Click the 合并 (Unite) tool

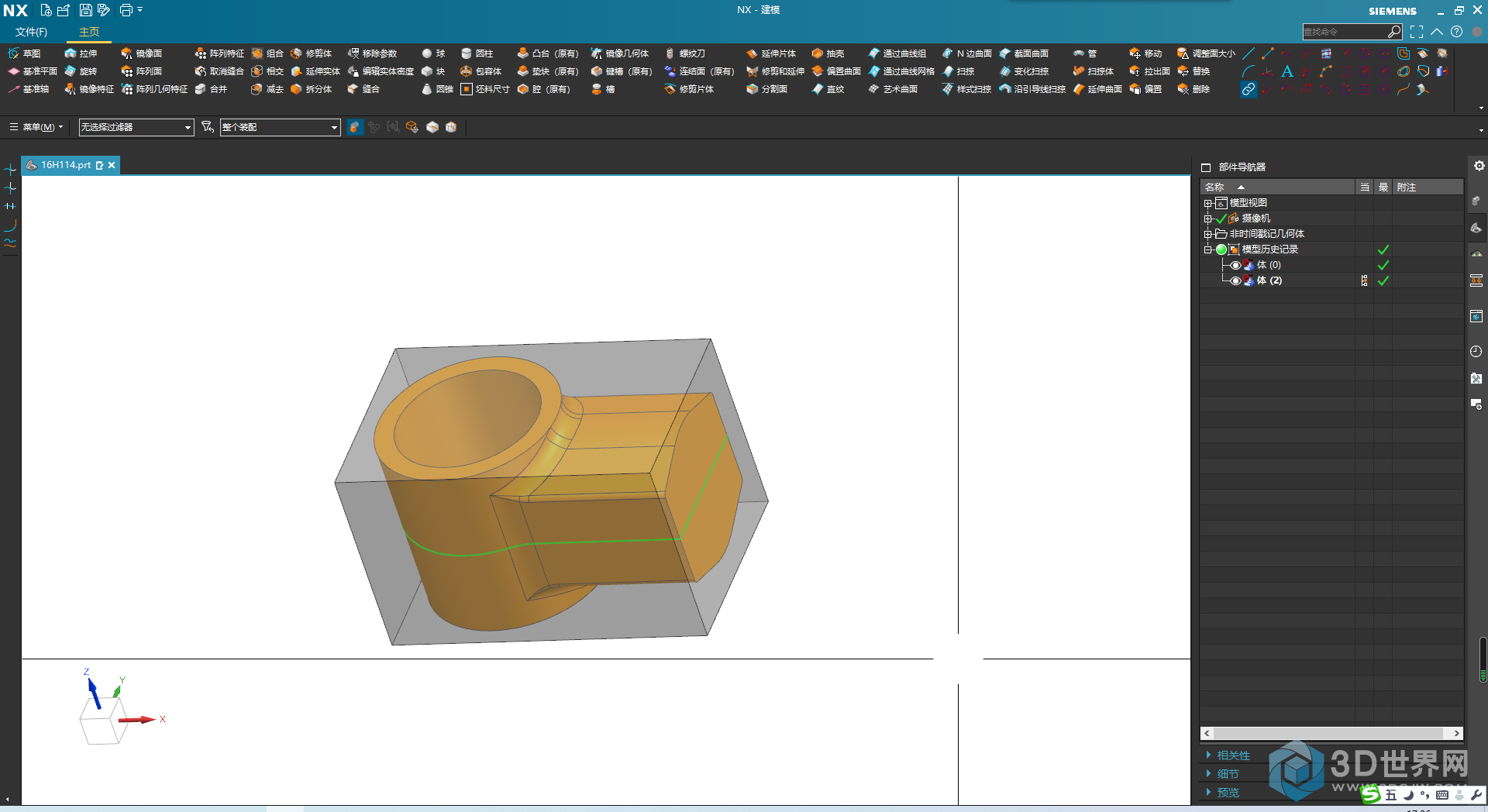tap(211, 89)
